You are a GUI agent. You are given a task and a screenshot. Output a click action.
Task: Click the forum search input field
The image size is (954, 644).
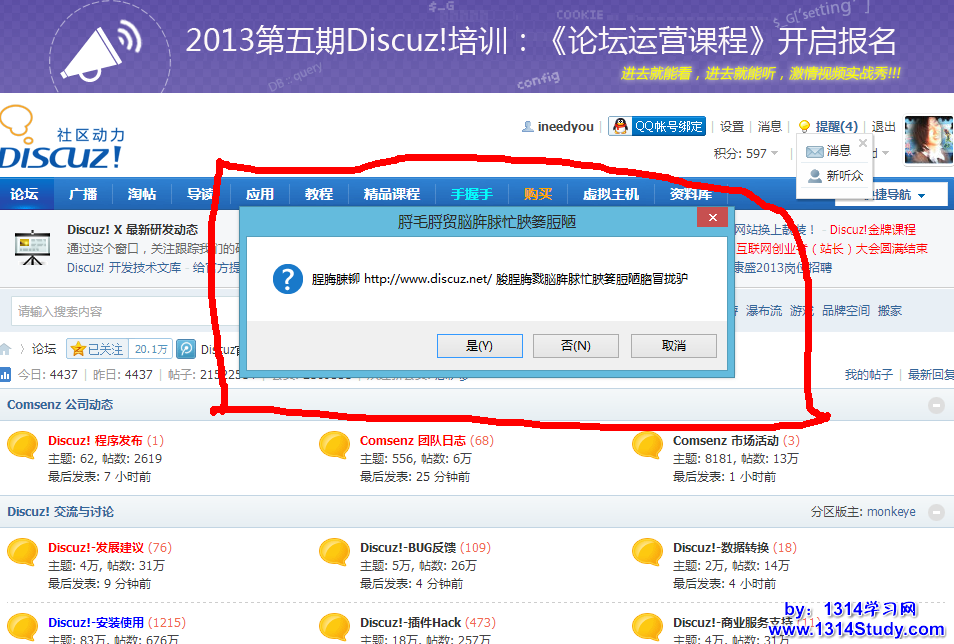point(125,312)
